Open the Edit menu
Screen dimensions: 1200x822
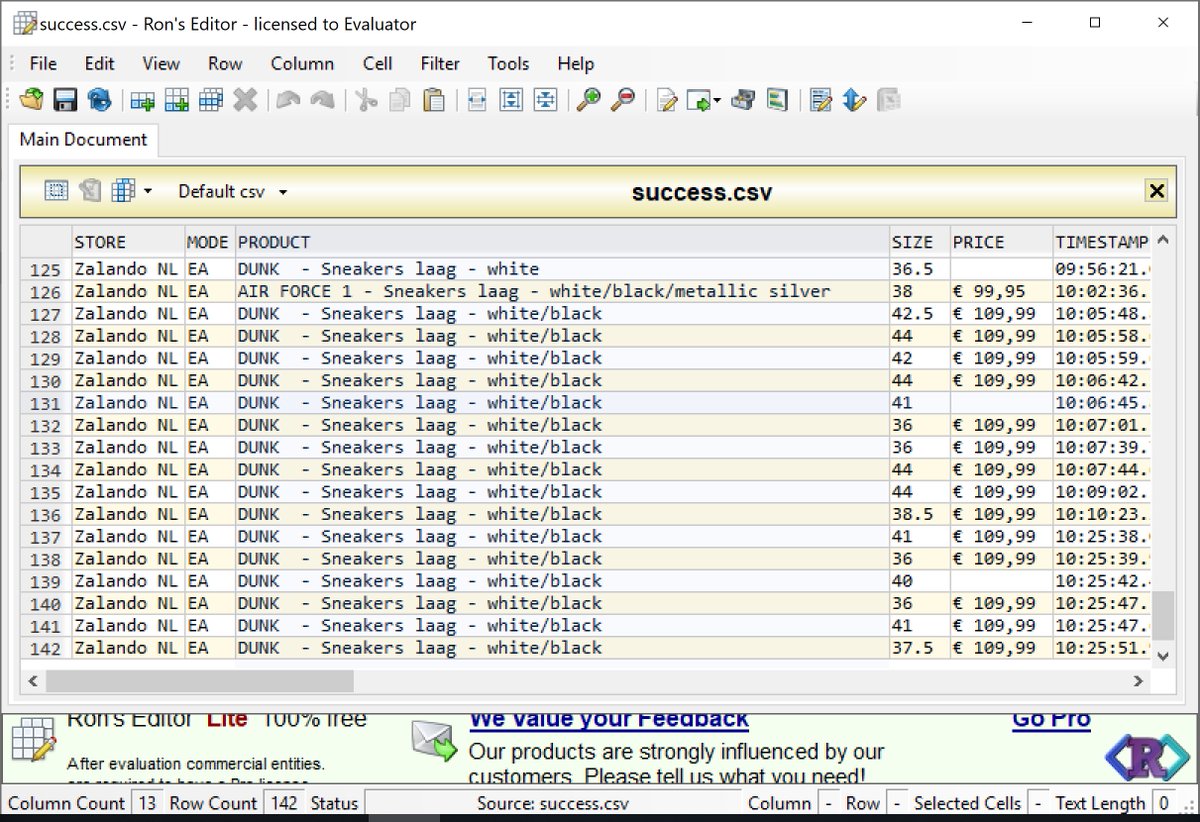[x=99, y=63]
